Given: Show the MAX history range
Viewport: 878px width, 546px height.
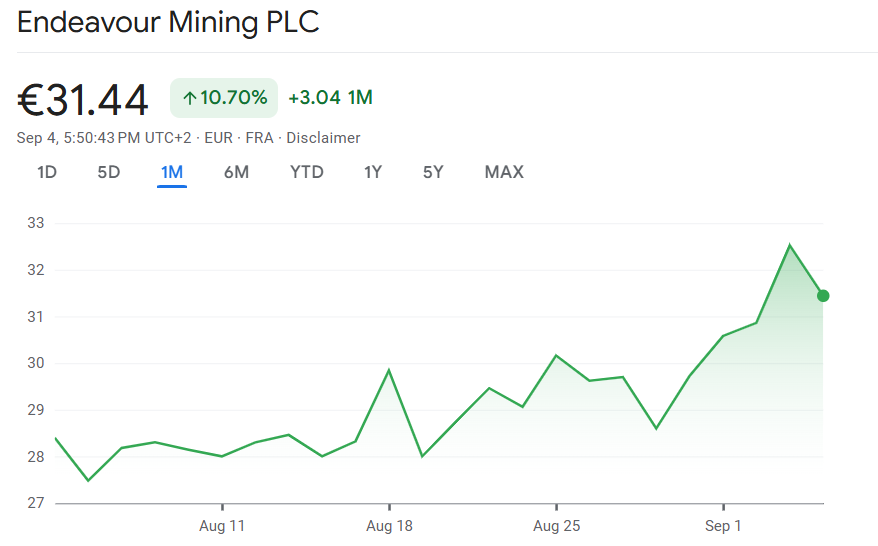Looking at the screenshot, I should click(x=504, y=172).
